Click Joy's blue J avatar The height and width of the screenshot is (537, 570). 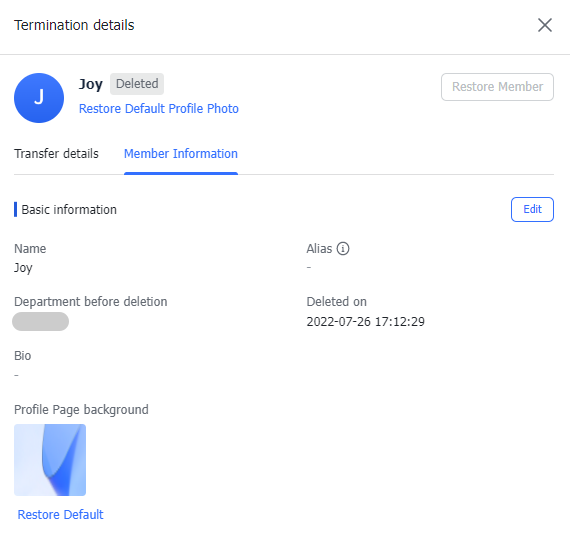39,98
